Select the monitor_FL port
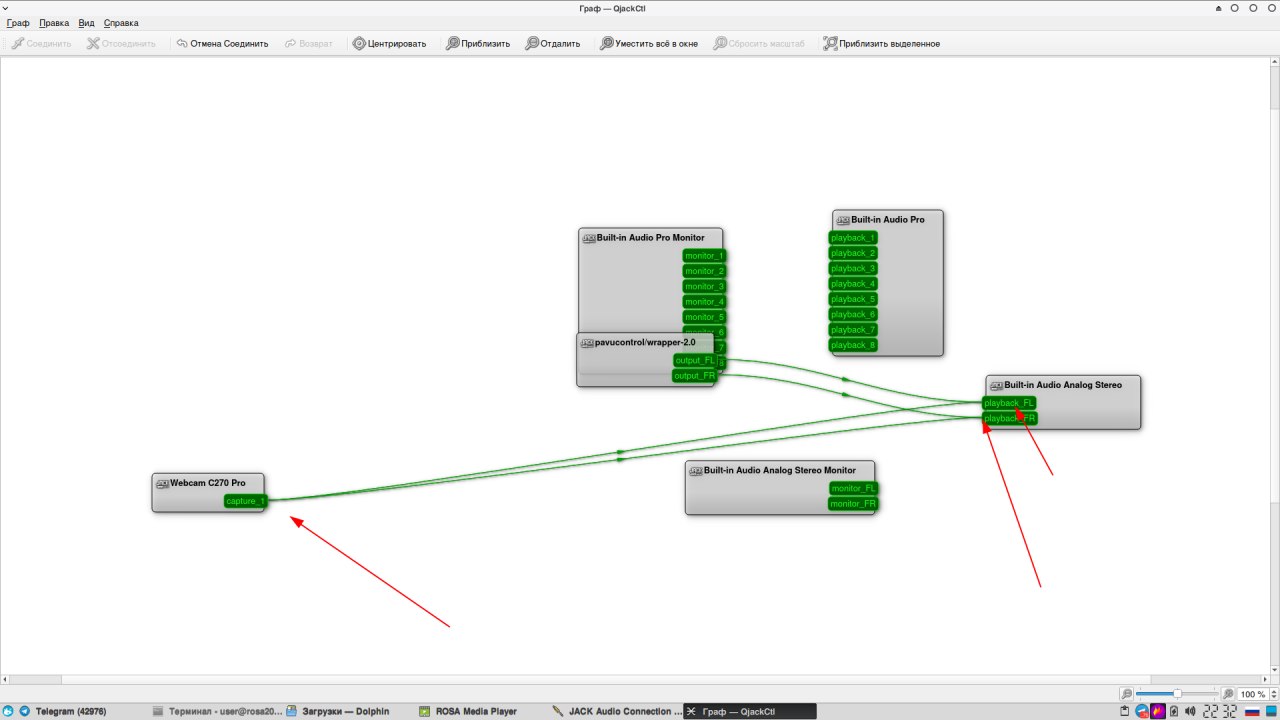The height and width of the screenshot is (720, 1280). 853,488
